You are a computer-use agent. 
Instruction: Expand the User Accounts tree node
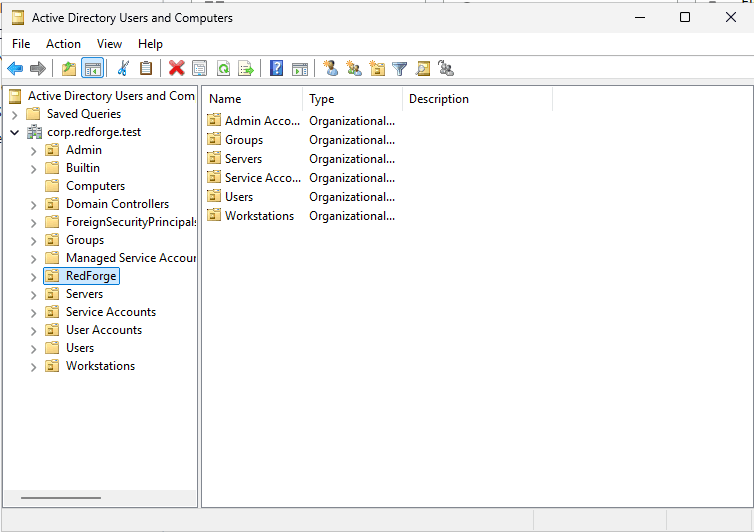33,331
